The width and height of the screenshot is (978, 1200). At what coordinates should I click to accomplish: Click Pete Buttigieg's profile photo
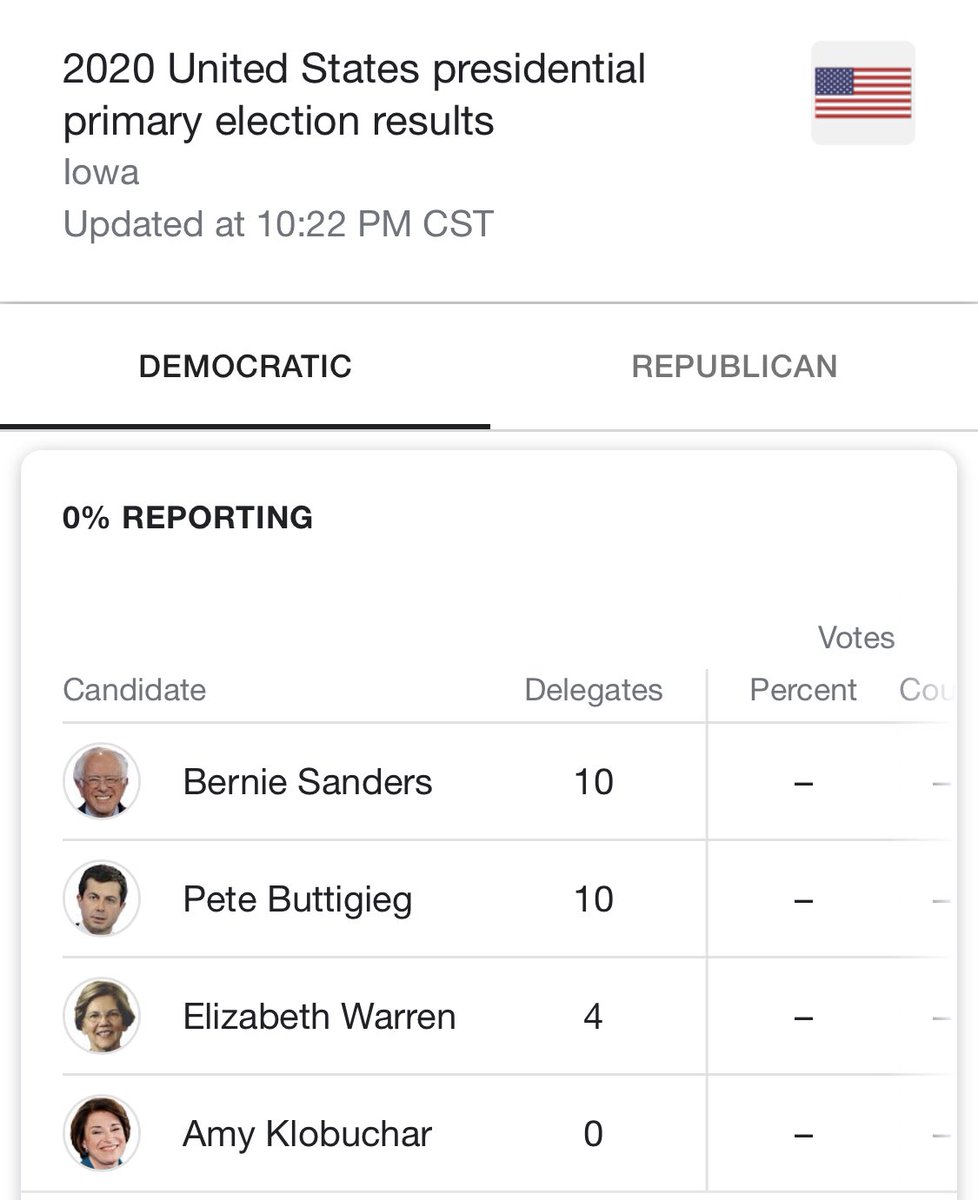click(x=102, y=899)
